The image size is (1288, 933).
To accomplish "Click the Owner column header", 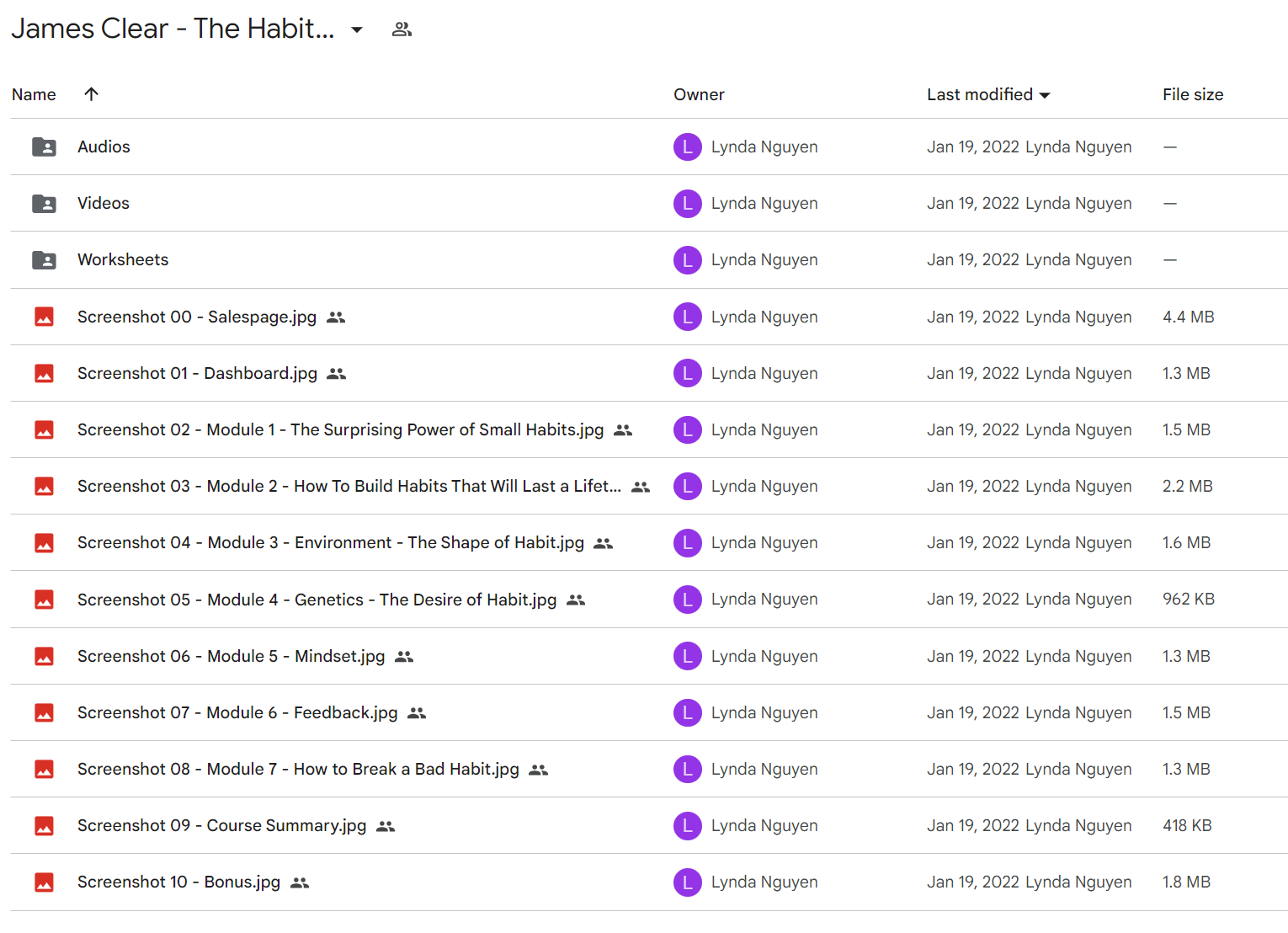I will click(x=699, y=94).
